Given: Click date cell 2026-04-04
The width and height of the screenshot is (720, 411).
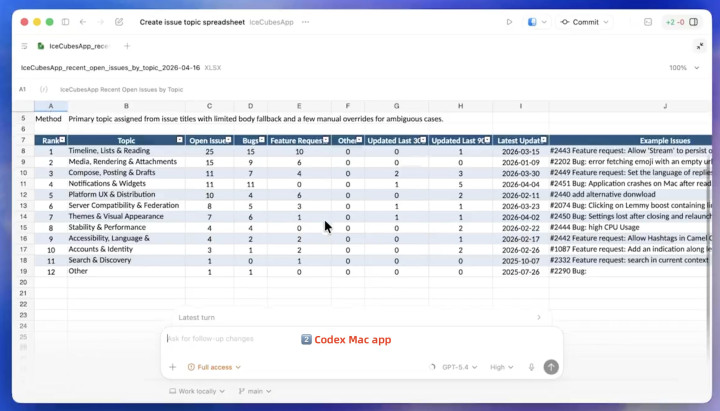Looking at the screenshot, I should (521, 184).
